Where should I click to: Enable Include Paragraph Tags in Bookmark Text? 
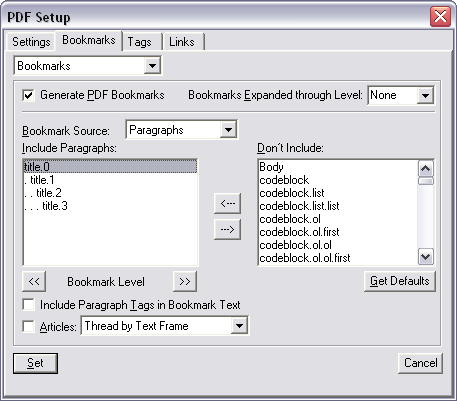coord(29,305)
